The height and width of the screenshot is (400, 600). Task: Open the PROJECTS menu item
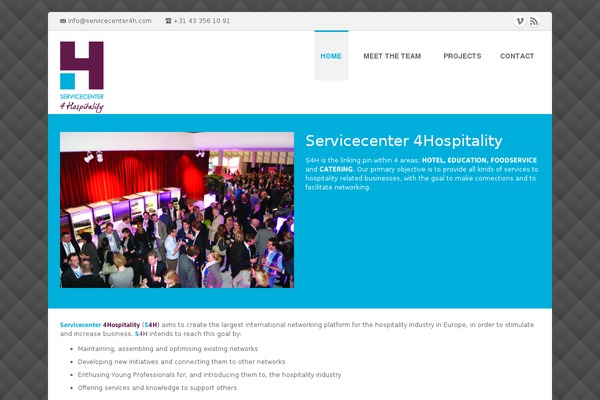coord(462,56)
